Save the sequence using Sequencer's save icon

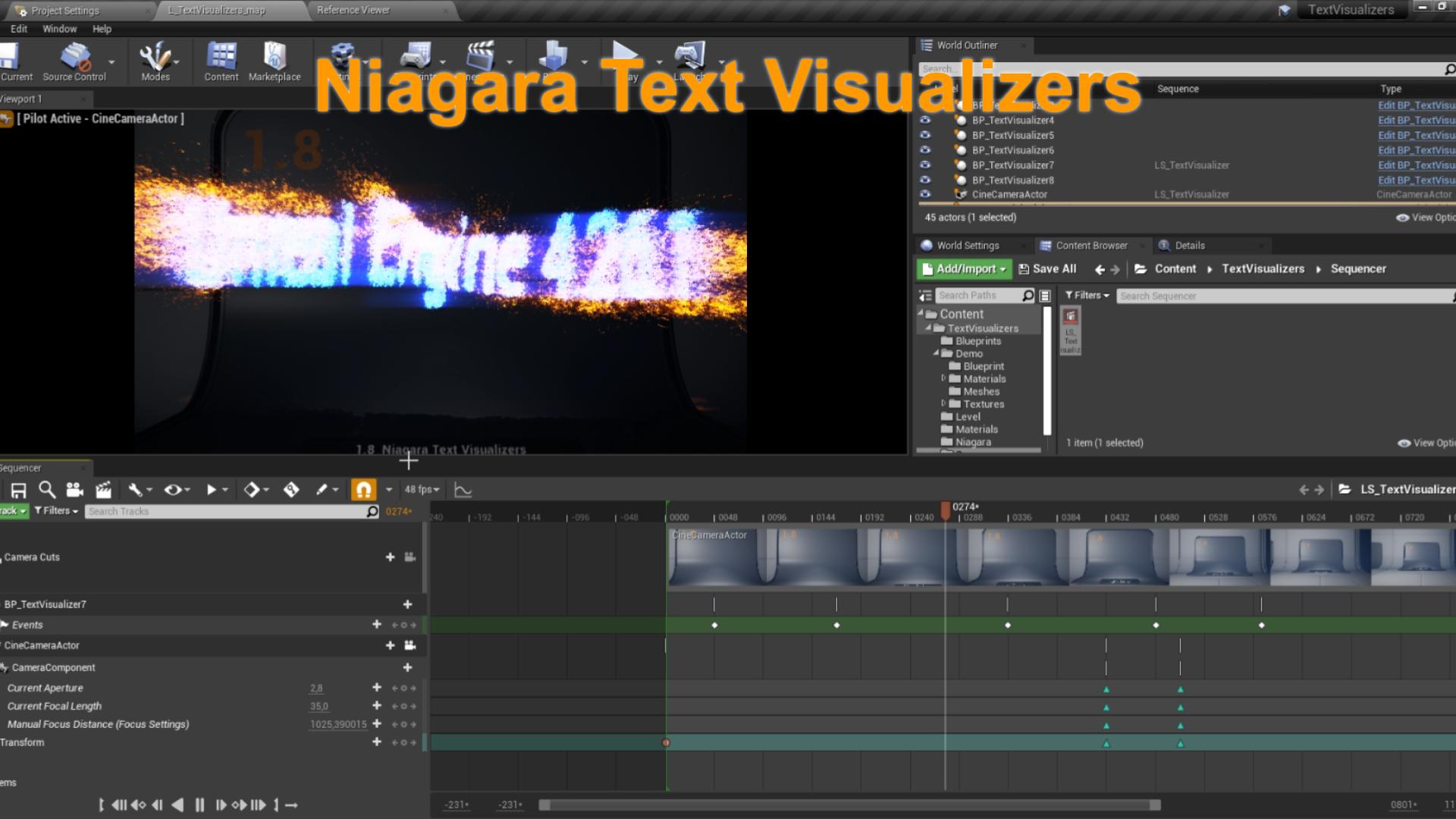click(x=18, y=489)
